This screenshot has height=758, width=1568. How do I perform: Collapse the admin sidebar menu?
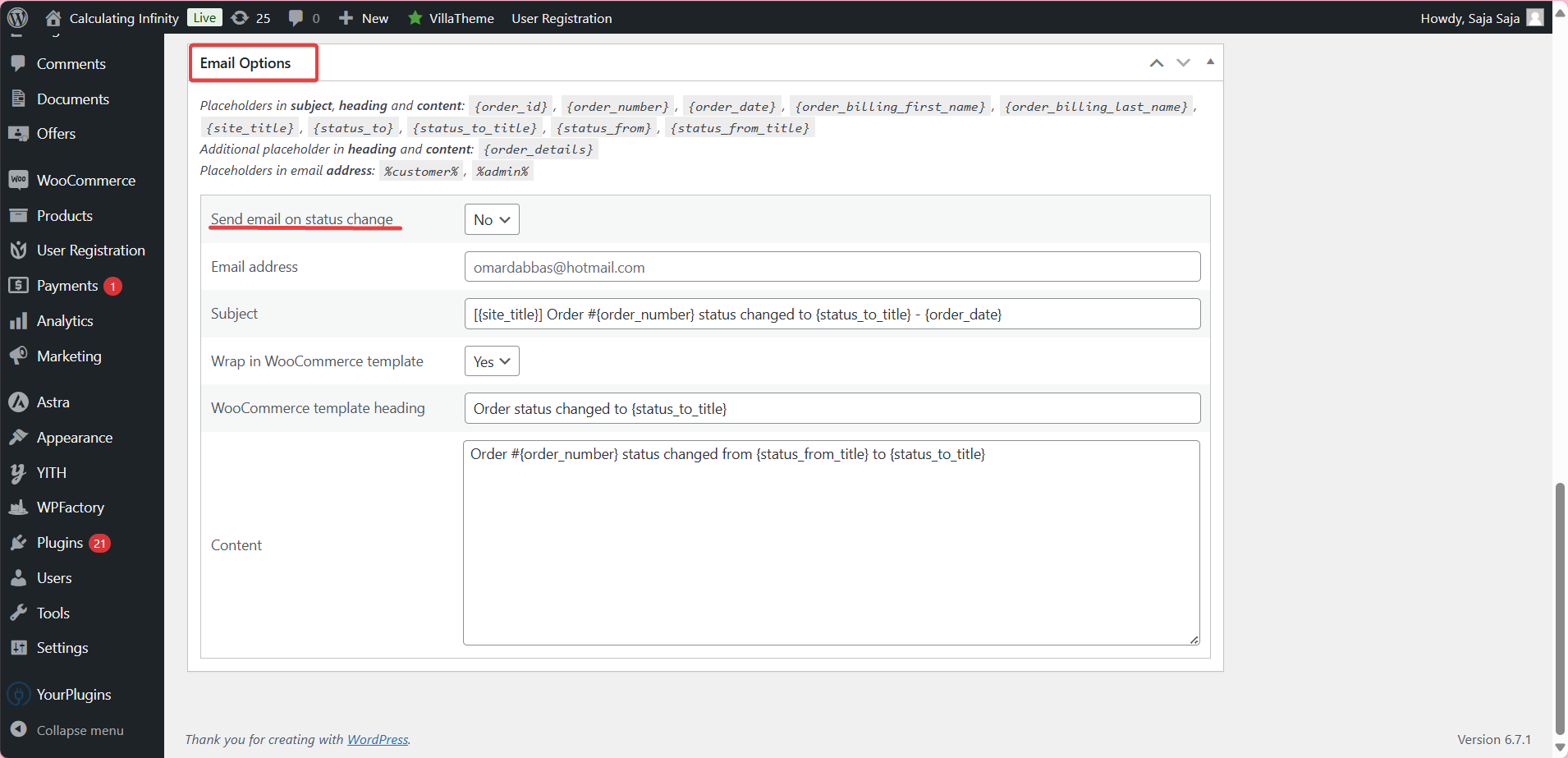click(80, 730)
